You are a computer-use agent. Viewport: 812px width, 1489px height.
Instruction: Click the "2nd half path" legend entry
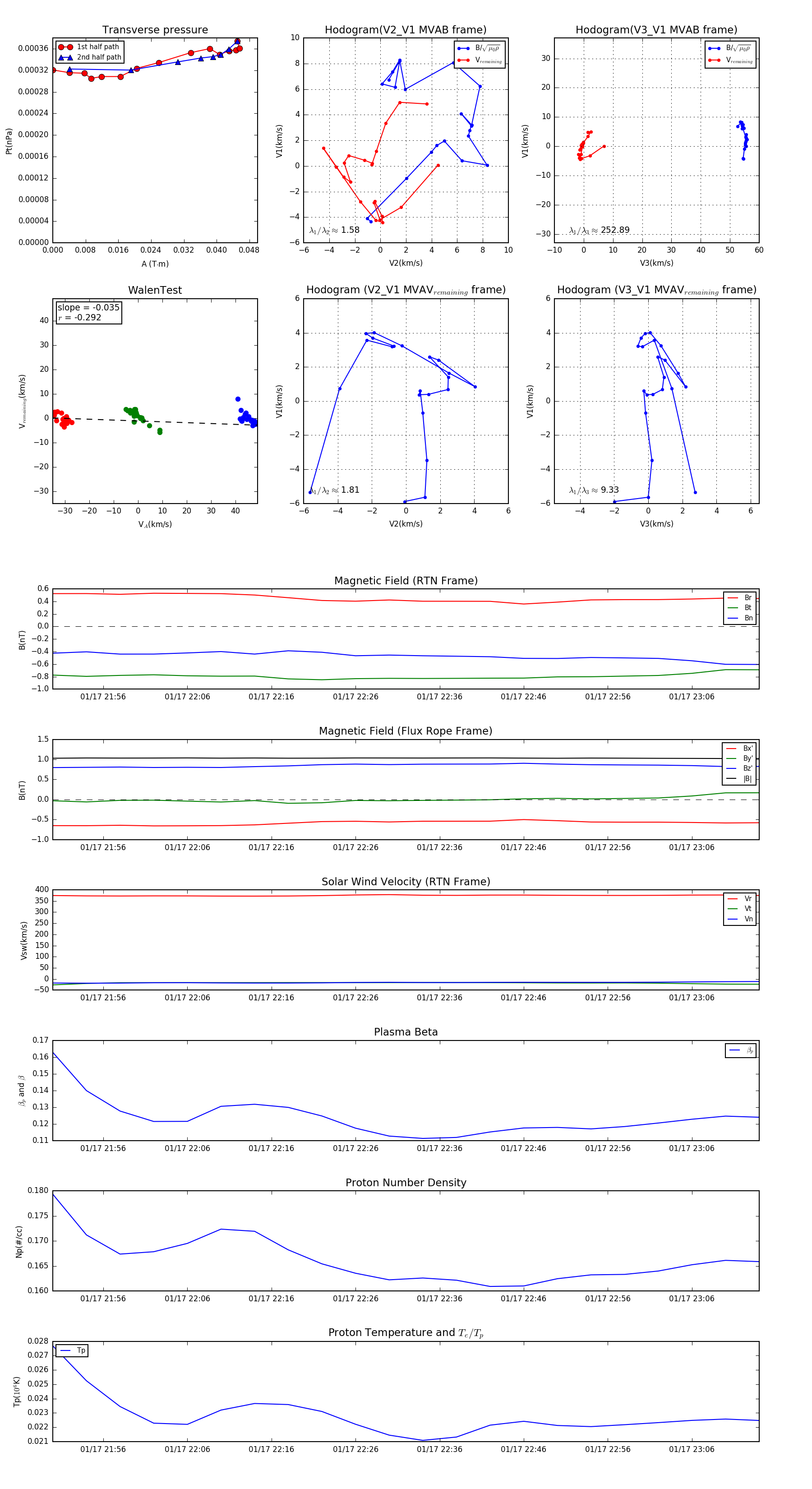coord(90,57)
